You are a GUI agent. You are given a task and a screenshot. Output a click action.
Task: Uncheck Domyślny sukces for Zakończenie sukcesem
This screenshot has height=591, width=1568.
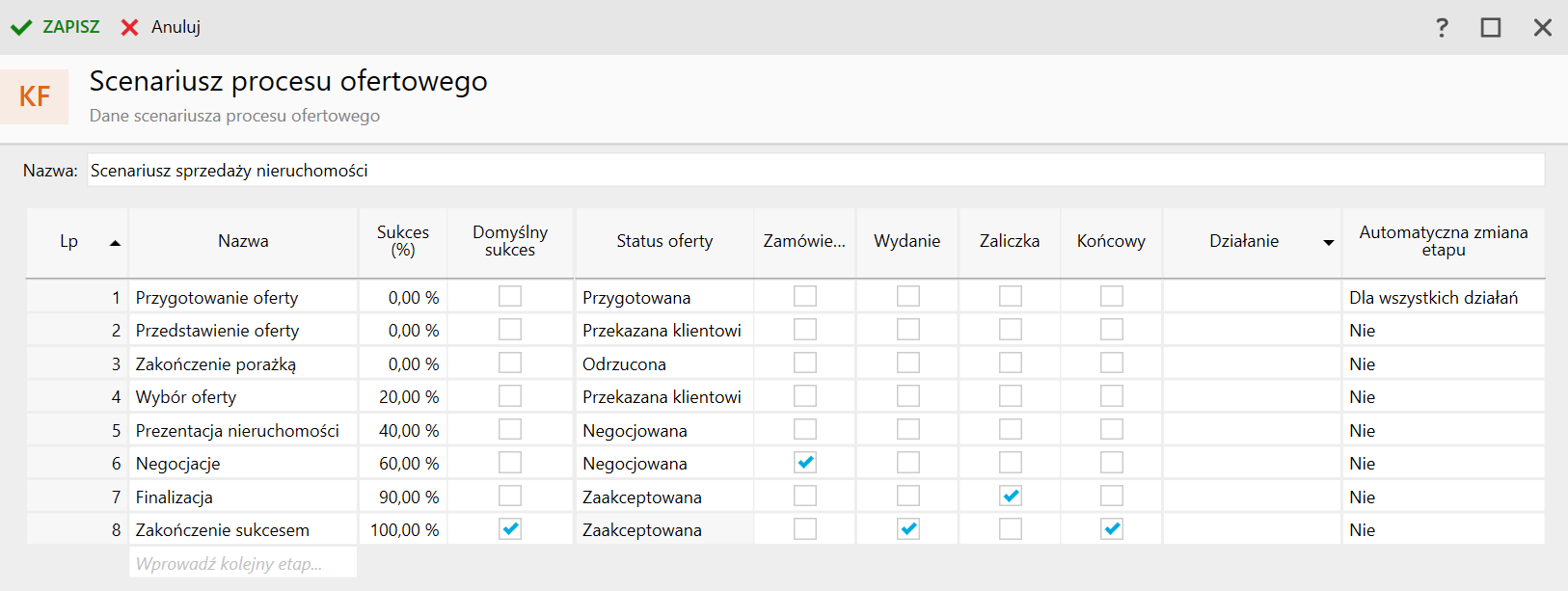pos(510,529)
